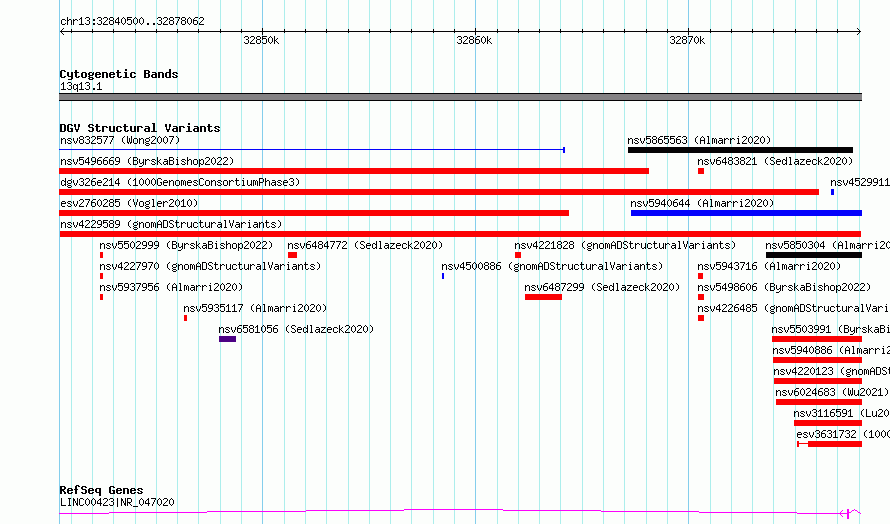Click the gray 13q13.1 cytogenetic band bar
The width and height of the screenshot is (890, 524).
click(460, 97)
